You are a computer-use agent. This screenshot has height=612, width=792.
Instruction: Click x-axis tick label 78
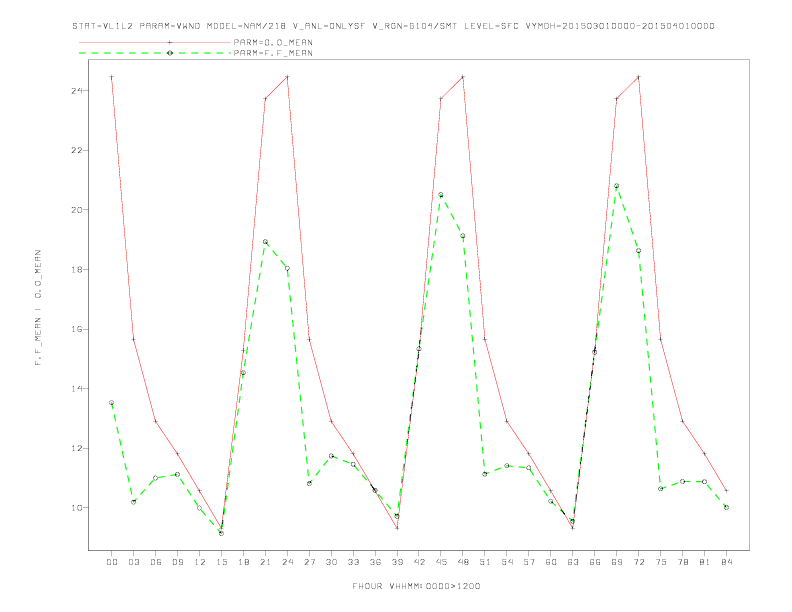682,562
